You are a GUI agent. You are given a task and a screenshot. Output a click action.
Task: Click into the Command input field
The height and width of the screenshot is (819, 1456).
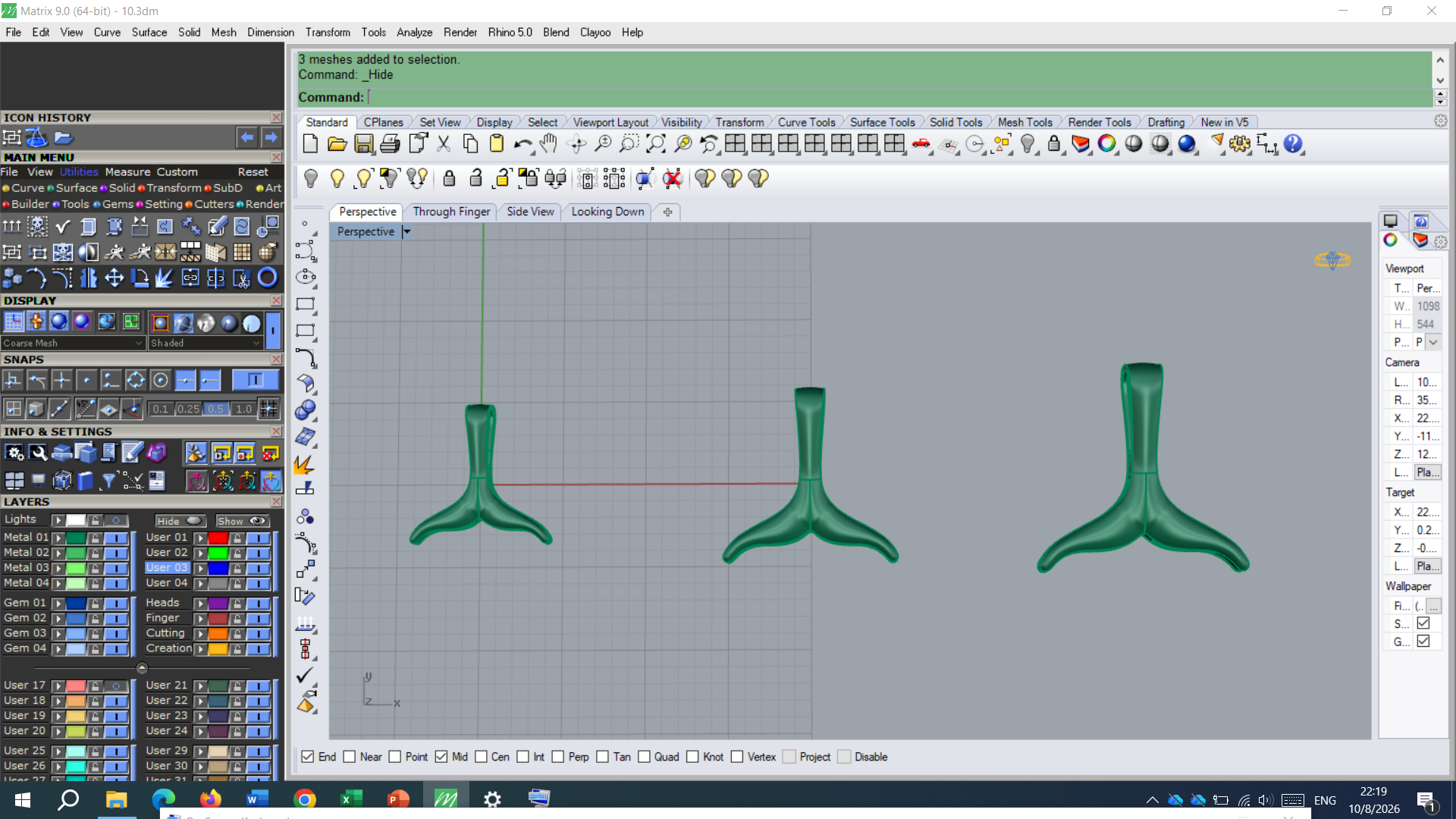(899, 97)
